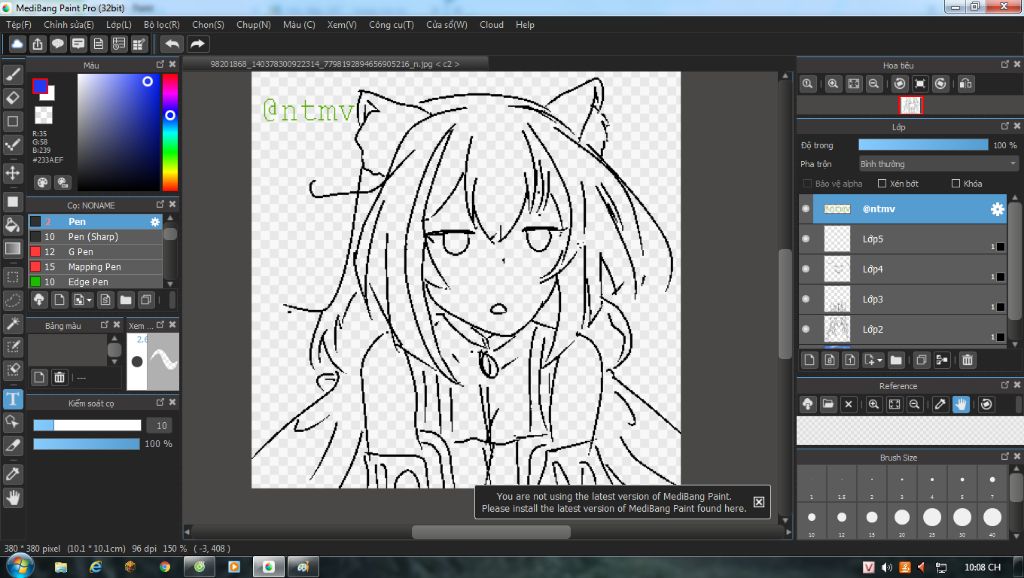This screenshot has height=578, width=1024.
Task: Zoom in using the Navigator panel
Action: 833,84
